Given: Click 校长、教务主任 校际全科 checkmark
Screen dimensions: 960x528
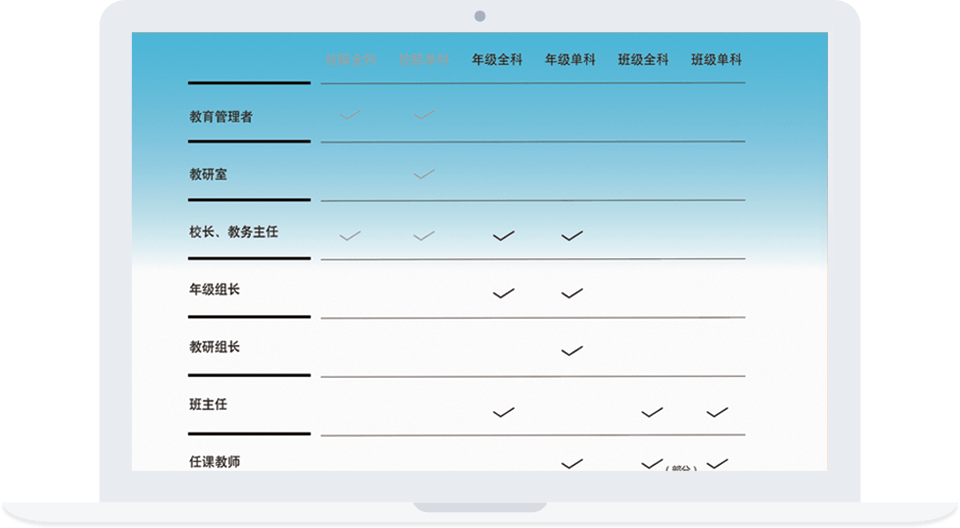Looking at the screenshot, I should [x=349, y=236].
